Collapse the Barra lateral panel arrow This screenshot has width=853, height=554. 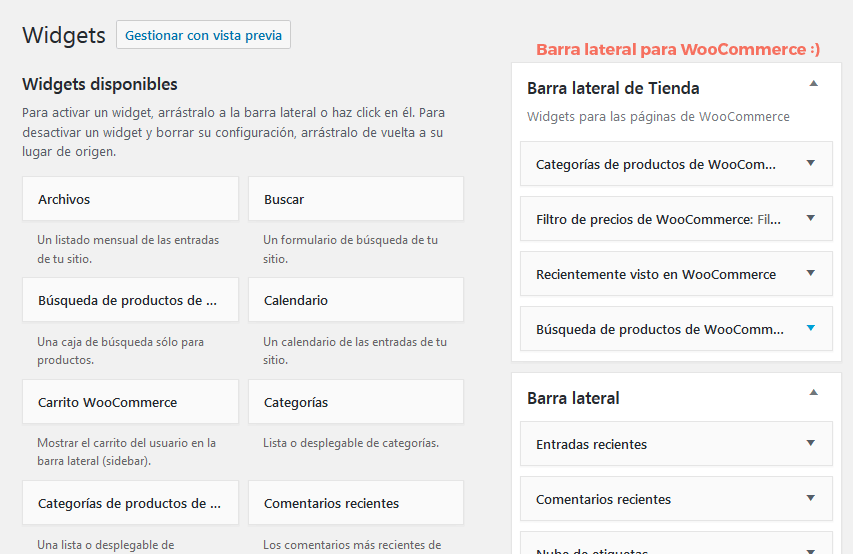814,393
